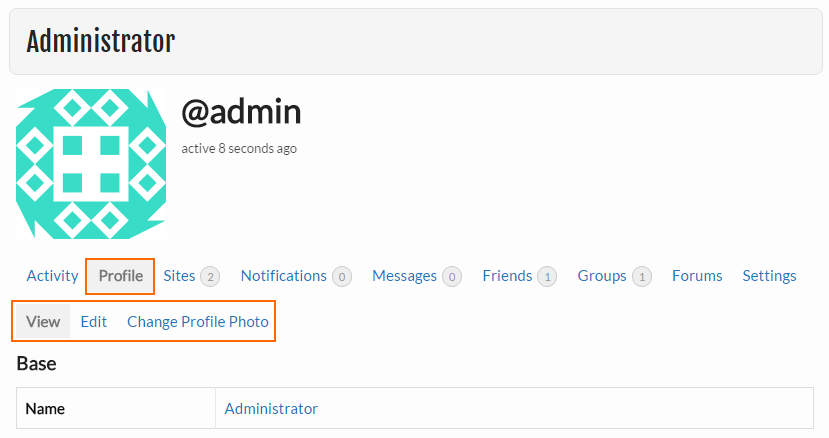The width and height of the screenshot is (829, 438).
Task: Select the Profile tab
Action: [121, 276]
